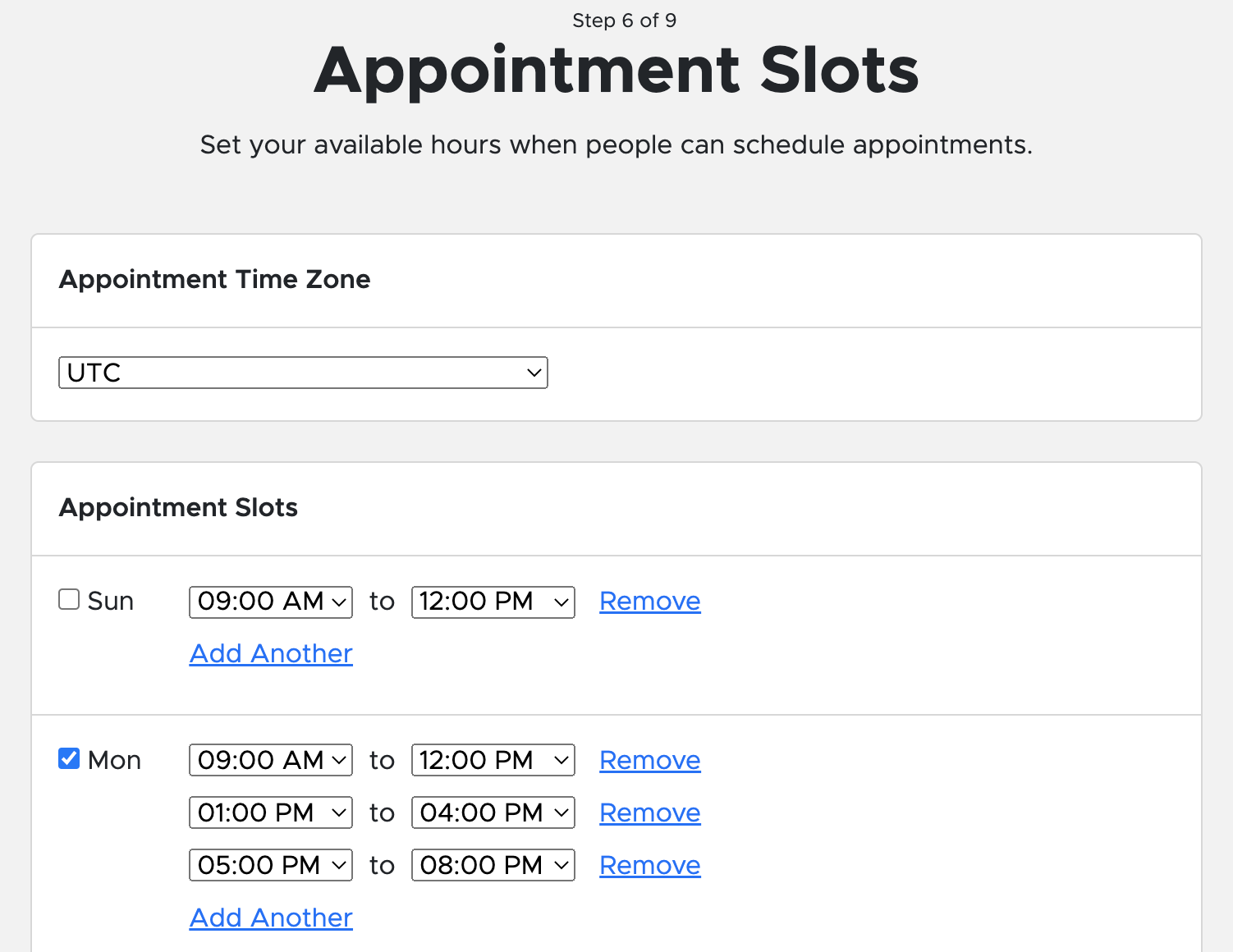Open Monday's 01:00 PM start time dropdown
Image resolution: width=1233 pixels, height=952 pixels.
click(271, 812)
